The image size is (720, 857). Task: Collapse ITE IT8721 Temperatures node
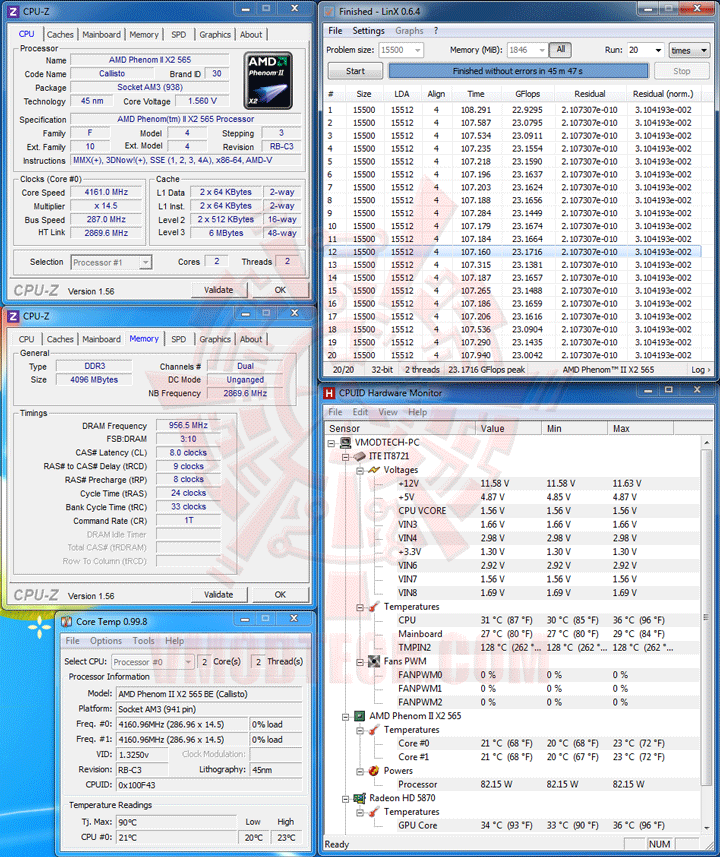(360, 607)
